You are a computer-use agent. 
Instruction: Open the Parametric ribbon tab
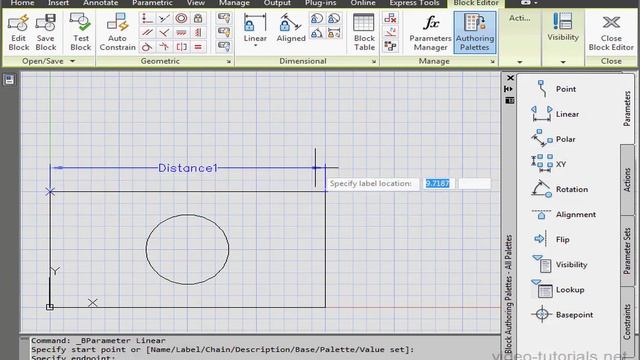(x=152, y=3)
